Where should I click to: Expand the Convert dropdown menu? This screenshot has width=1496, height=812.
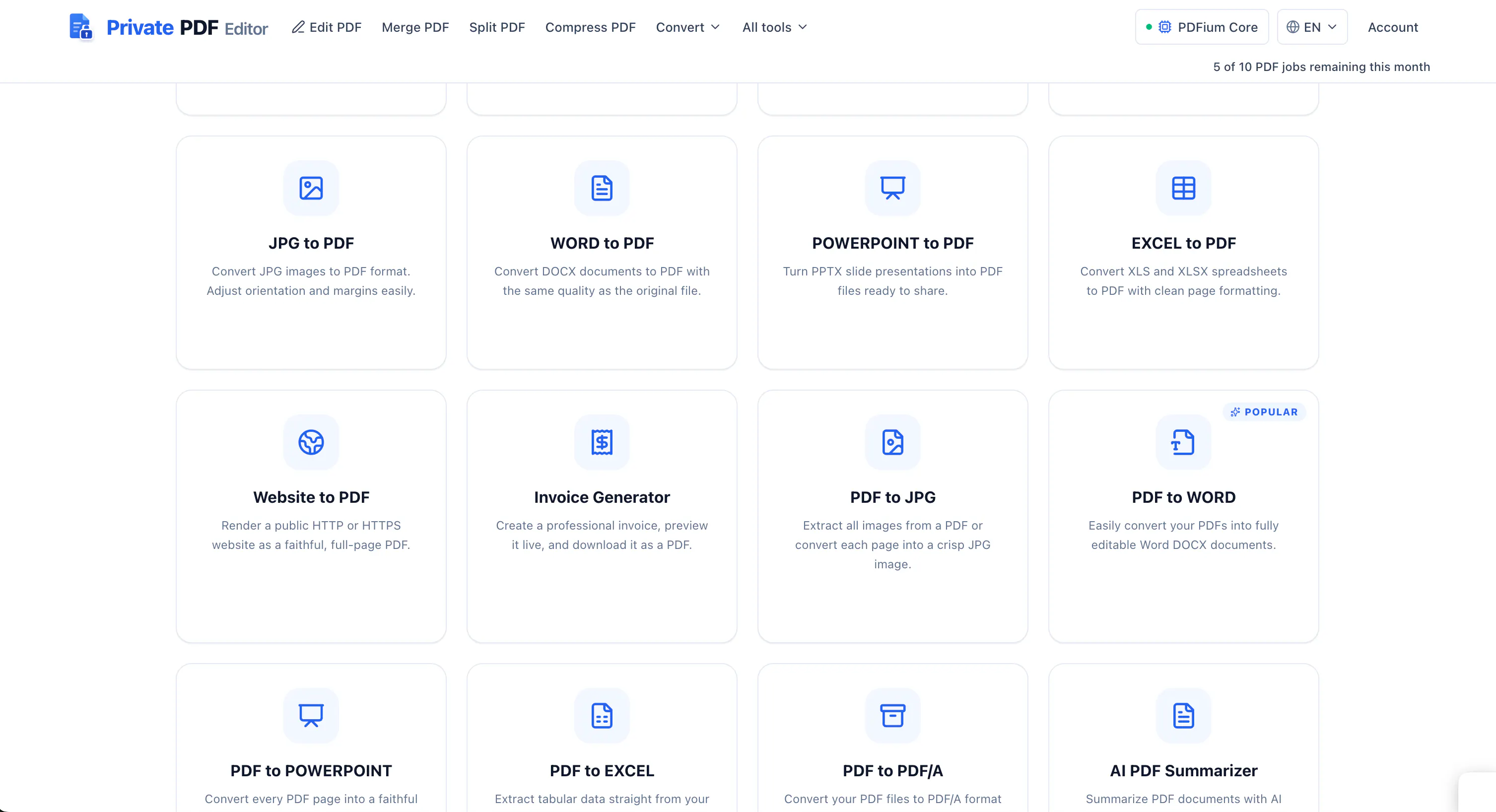click(x=688, y=27)
